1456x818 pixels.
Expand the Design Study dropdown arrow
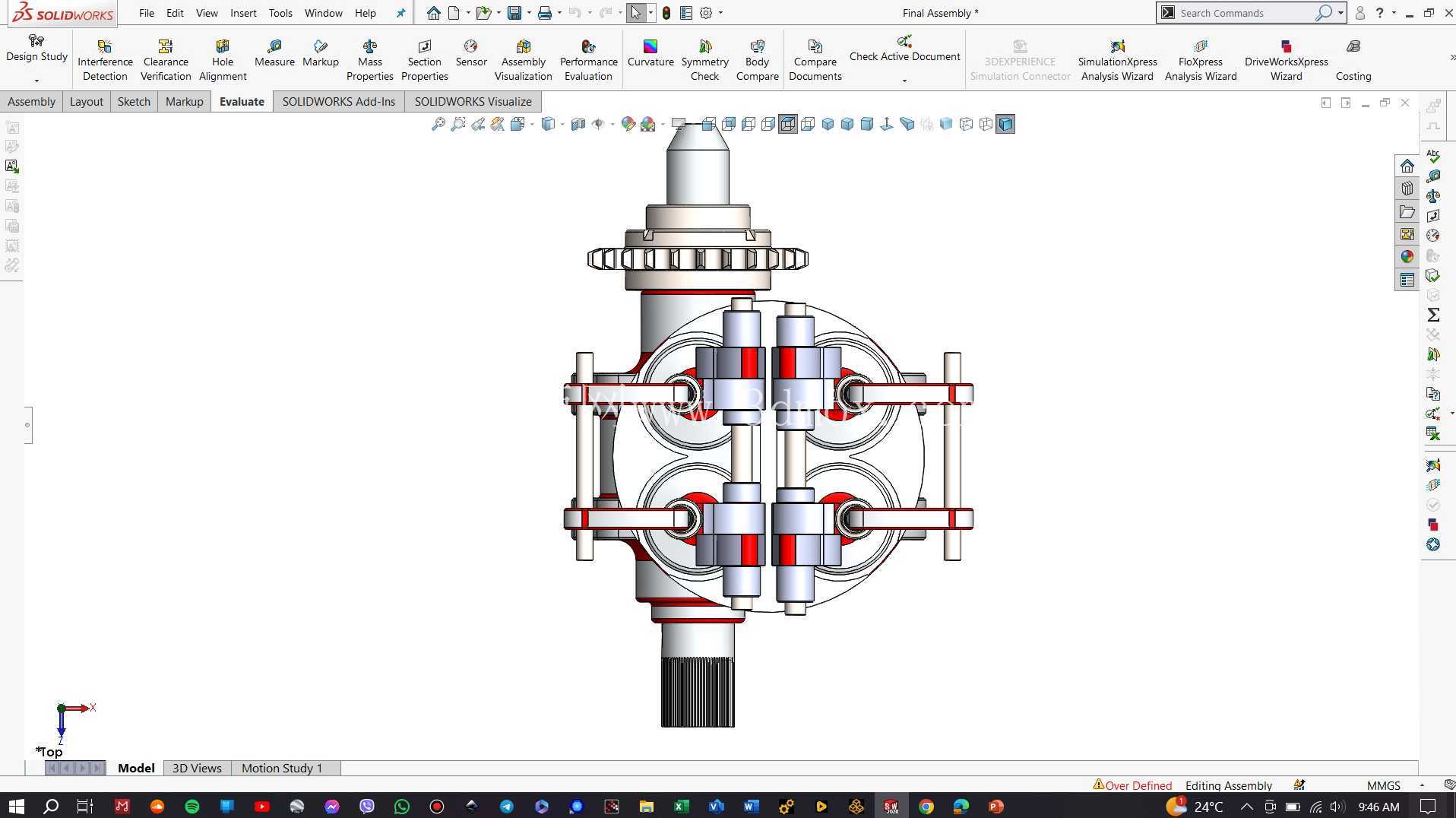click(36, 80)
